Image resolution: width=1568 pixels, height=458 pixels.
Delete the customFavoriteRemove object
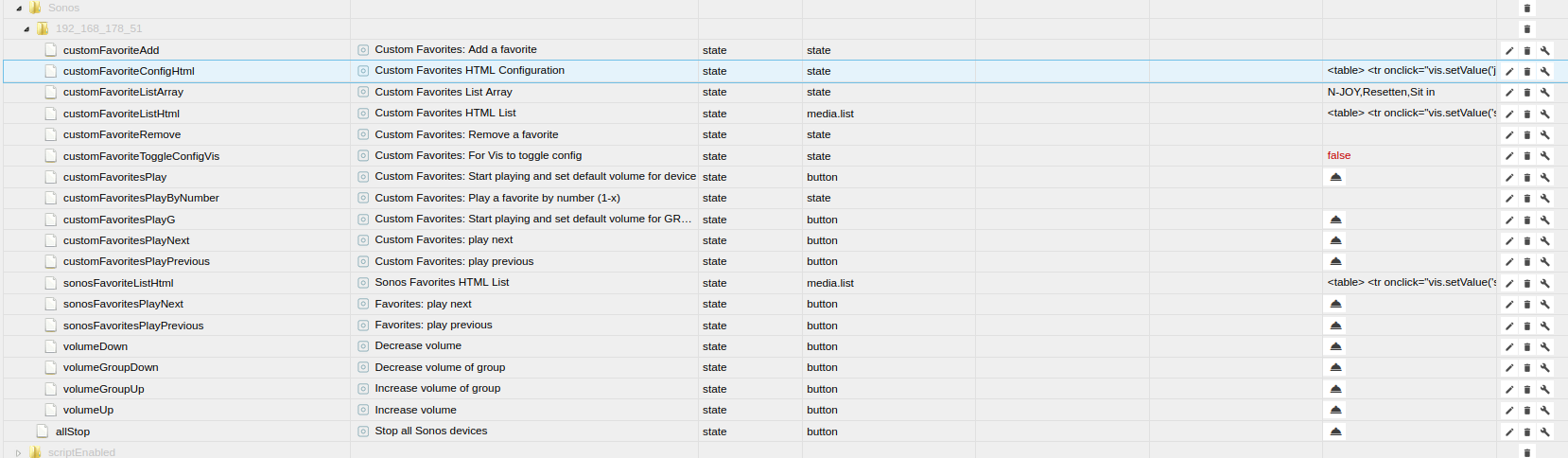(x=1526, y=134)
